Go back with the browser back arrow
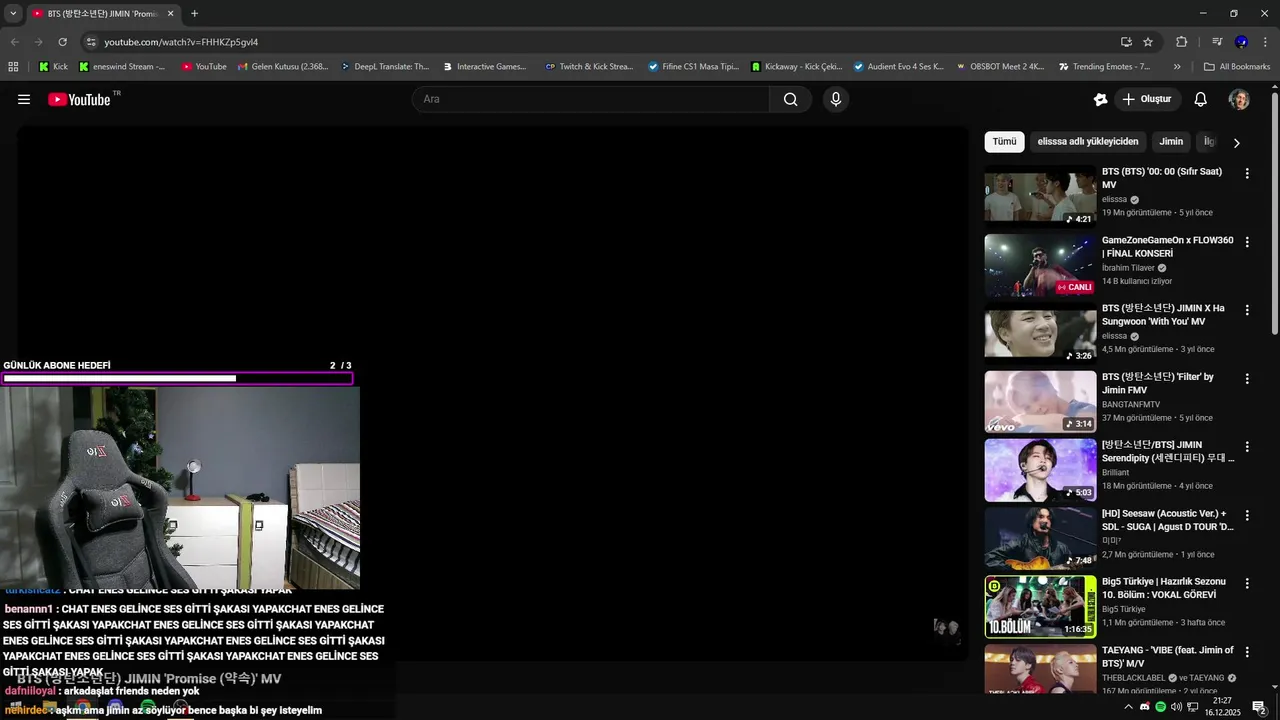 [14, 42]
